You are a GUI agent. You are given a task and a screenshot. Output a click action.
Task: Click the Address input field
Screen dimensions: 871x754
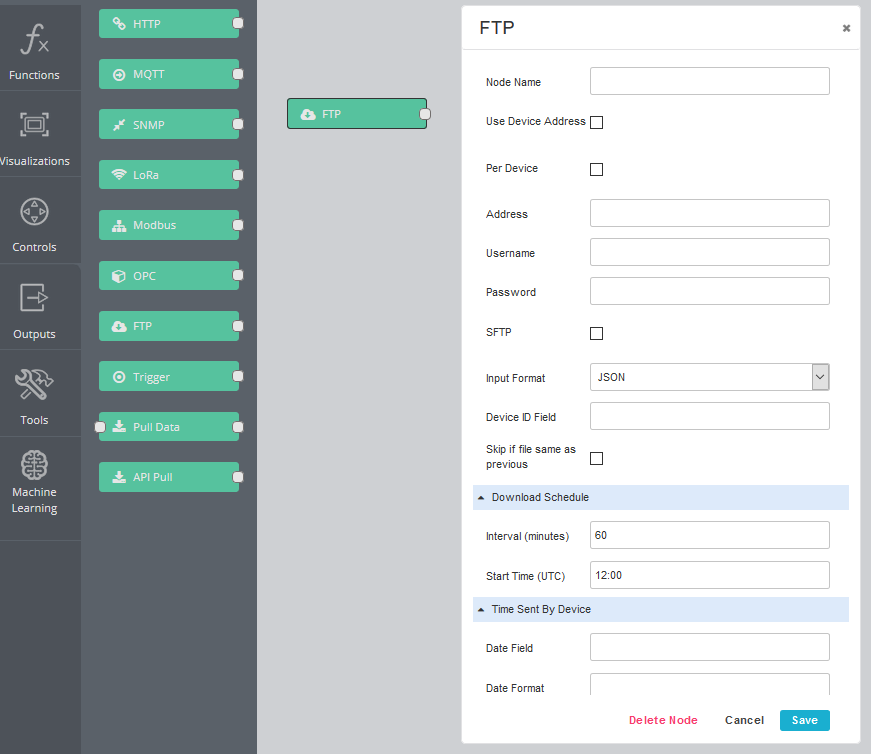709,213
